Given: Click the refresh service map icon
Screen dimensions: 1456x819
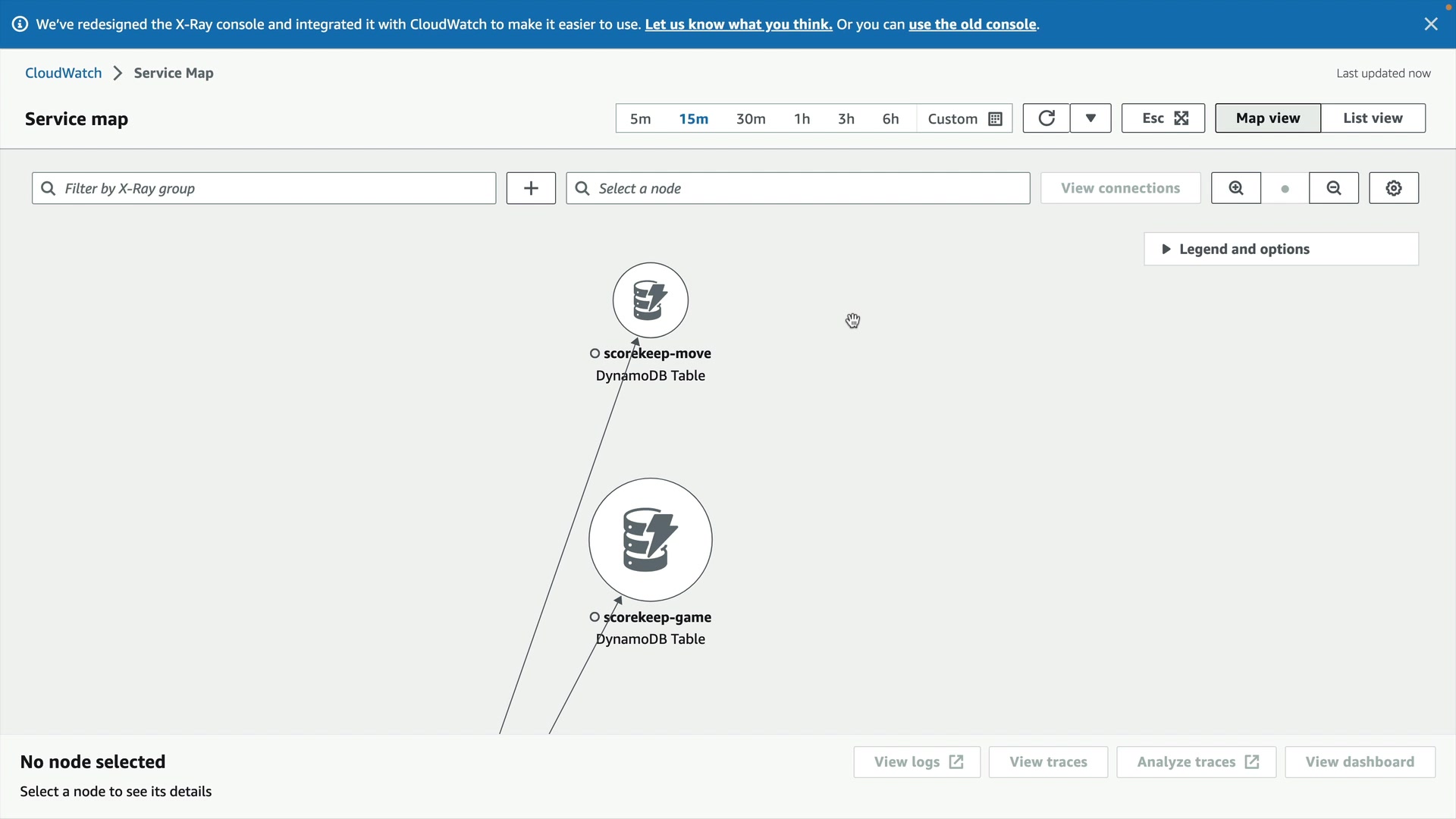Looking at the screenshot, I should click(x=1046, y=118).
